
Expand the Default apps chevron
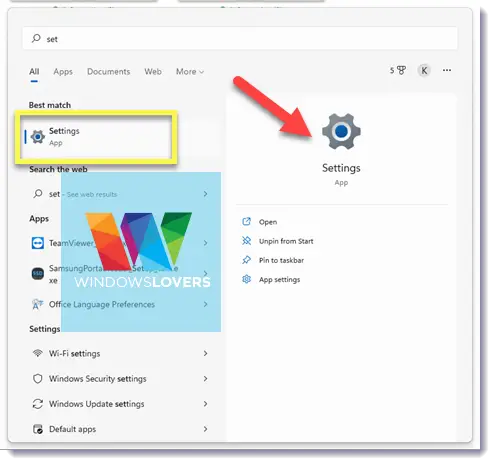click(x=205, y=429)
